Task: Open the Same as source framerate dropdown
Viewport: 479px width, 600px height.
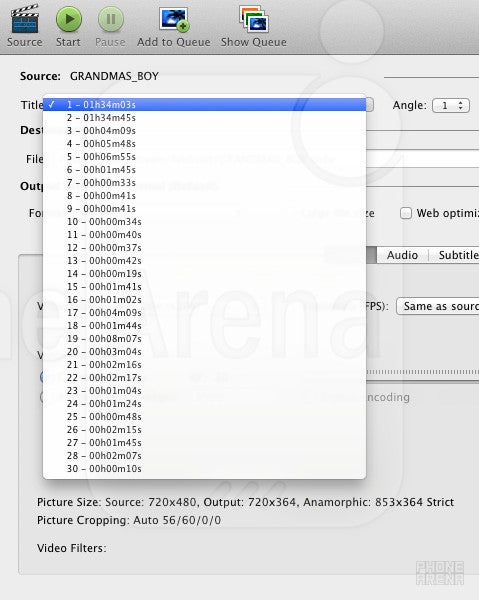Action: click(x=438, y=307)
